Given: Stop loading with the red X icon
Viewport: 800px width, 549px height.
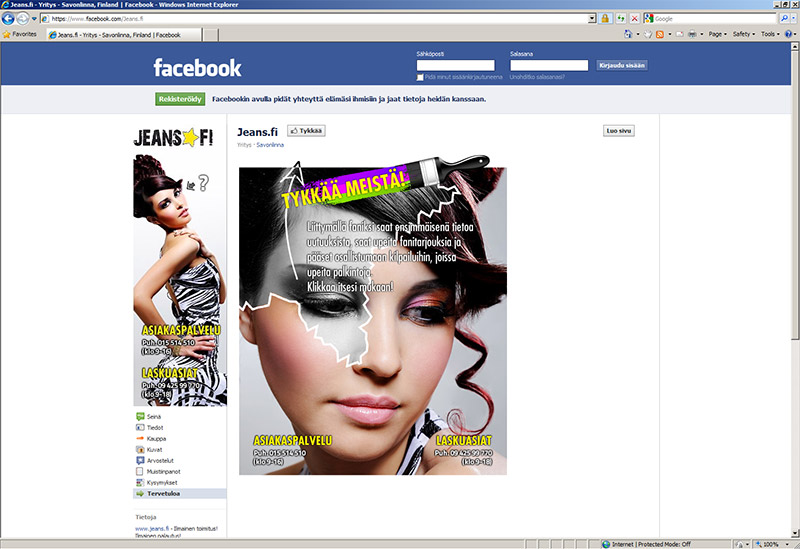Looking at the screenshot, I should point(635,19).
